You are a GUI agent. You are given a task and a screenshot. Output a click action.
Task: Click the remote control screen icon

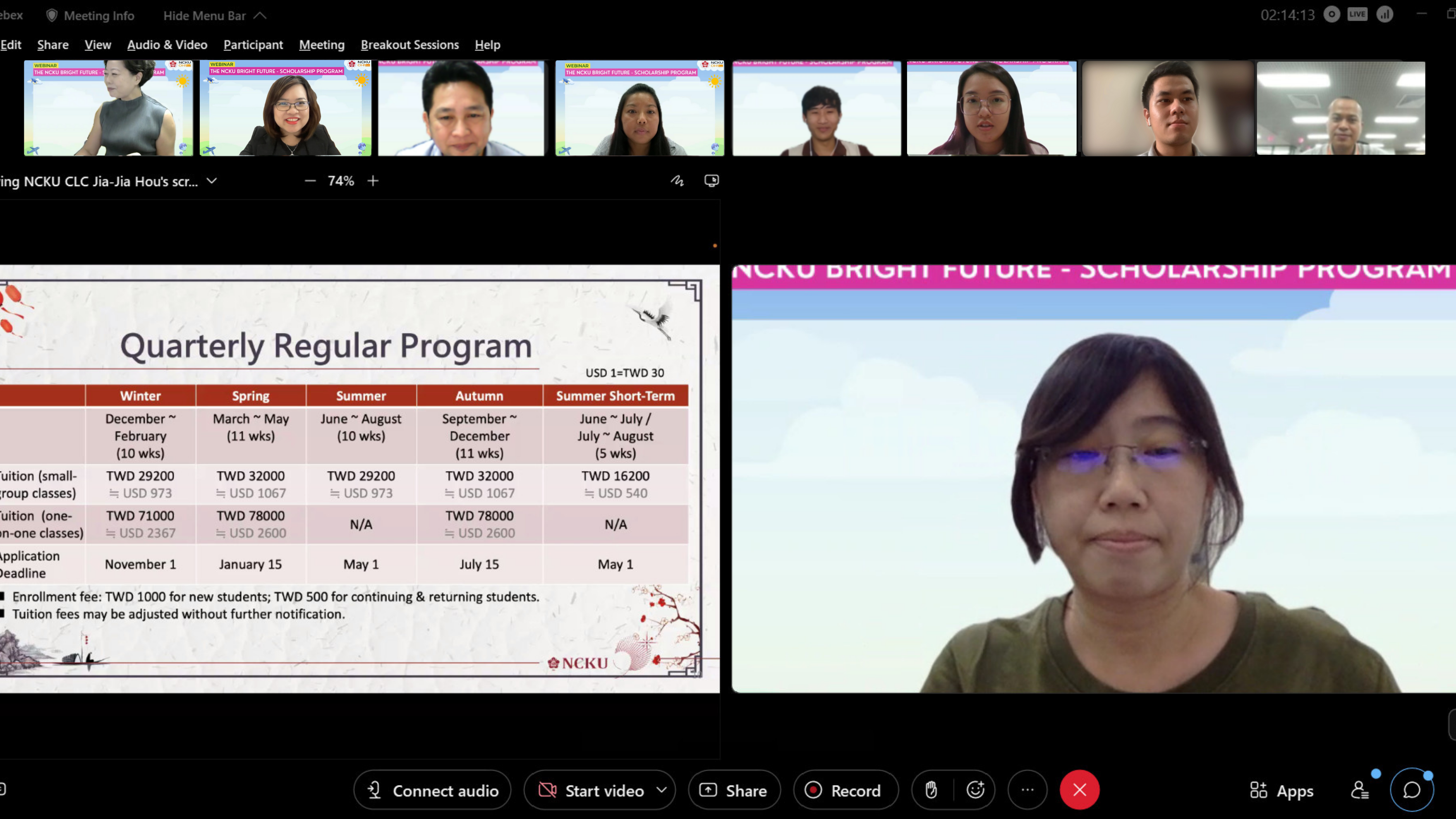pos(711,181)
